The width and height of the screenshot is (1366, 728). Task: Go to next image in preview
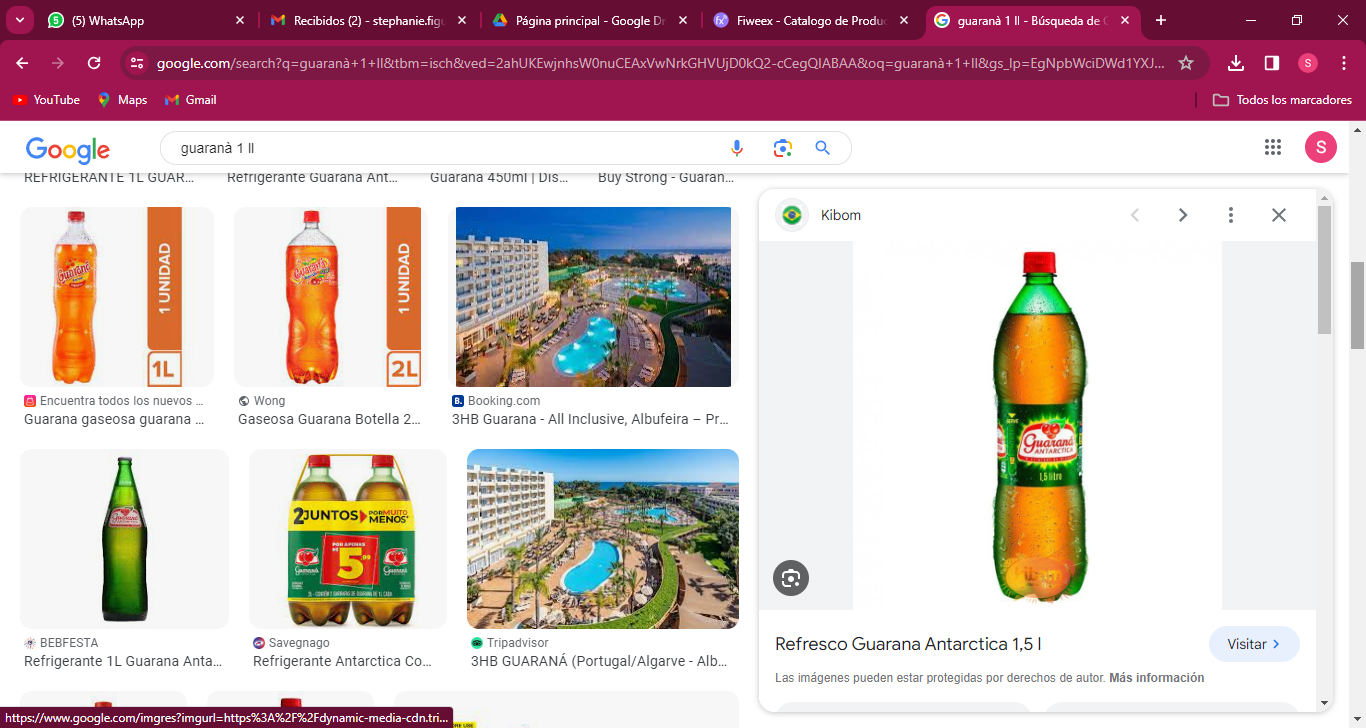(x=1182, y=215)
